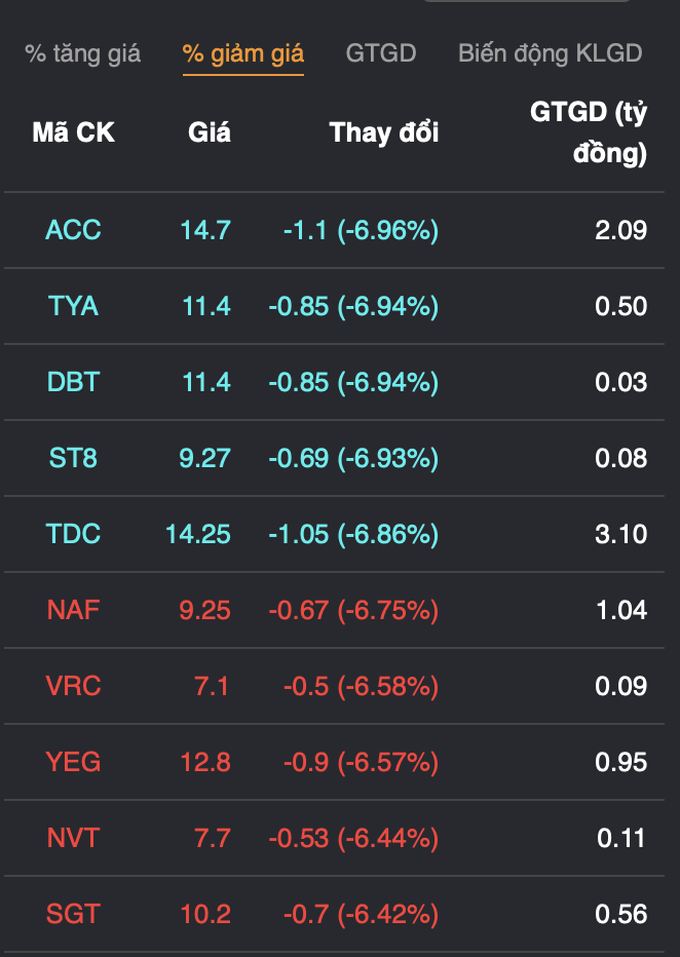The image size is (680, 957).
Task: Select the TDC trading value 3.10
Action: point(621,534)
